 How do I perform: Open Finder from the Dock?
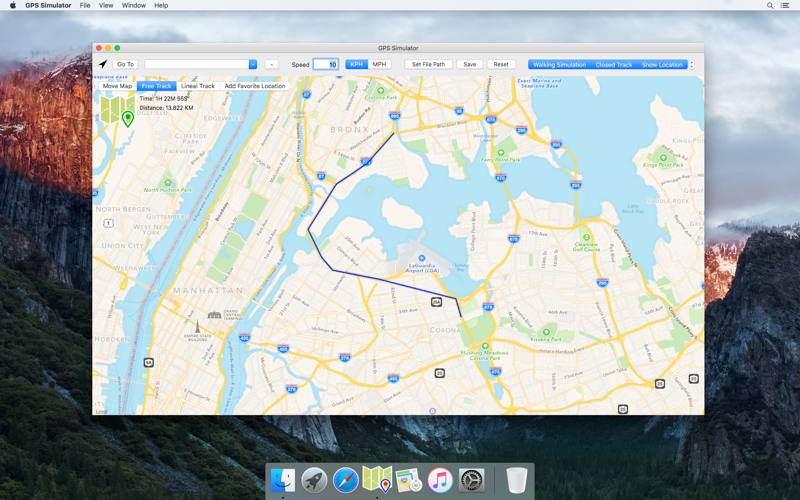point(283,480)
